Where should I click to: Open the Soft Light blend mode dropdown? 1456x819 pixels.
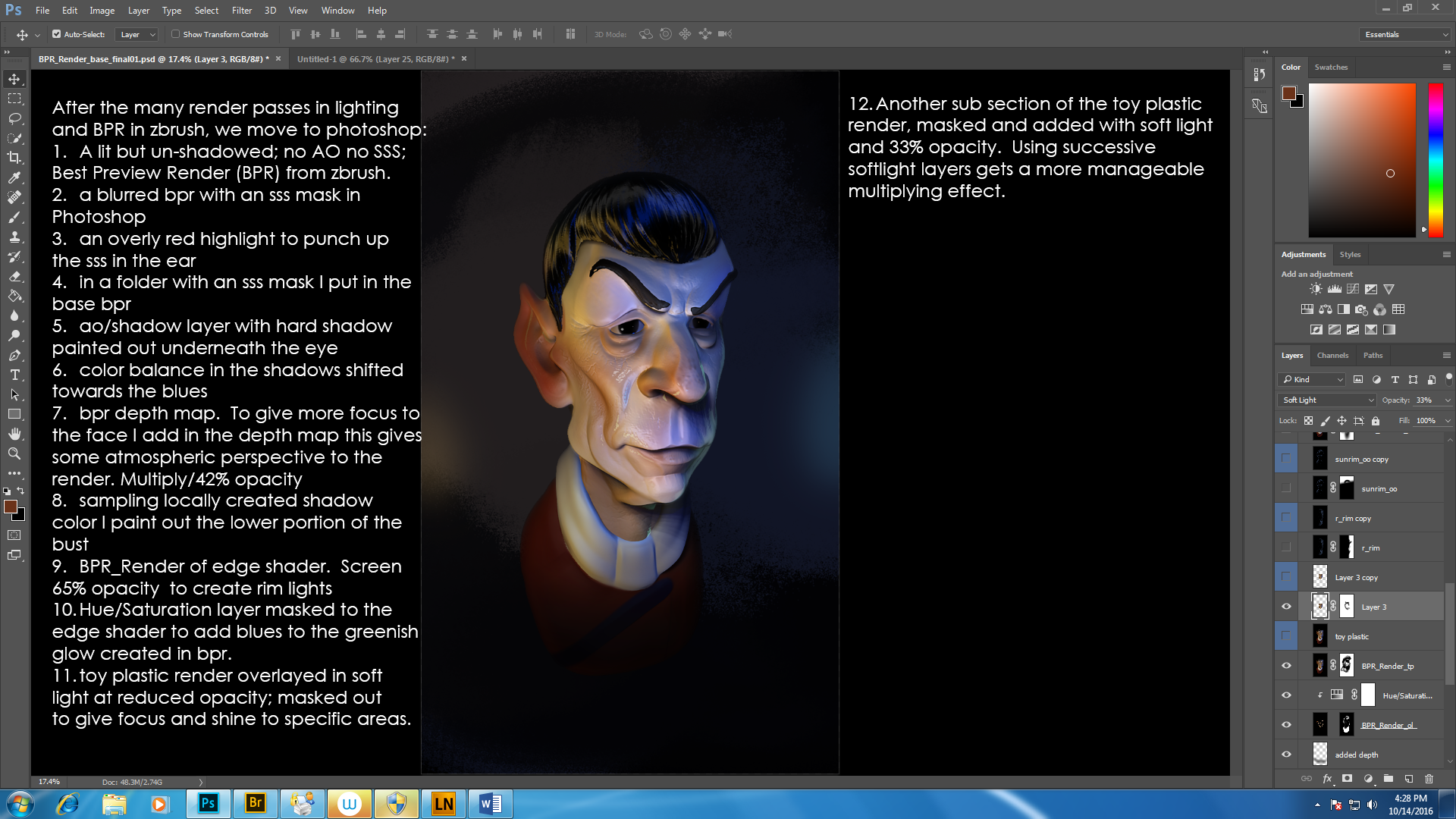1328,400
